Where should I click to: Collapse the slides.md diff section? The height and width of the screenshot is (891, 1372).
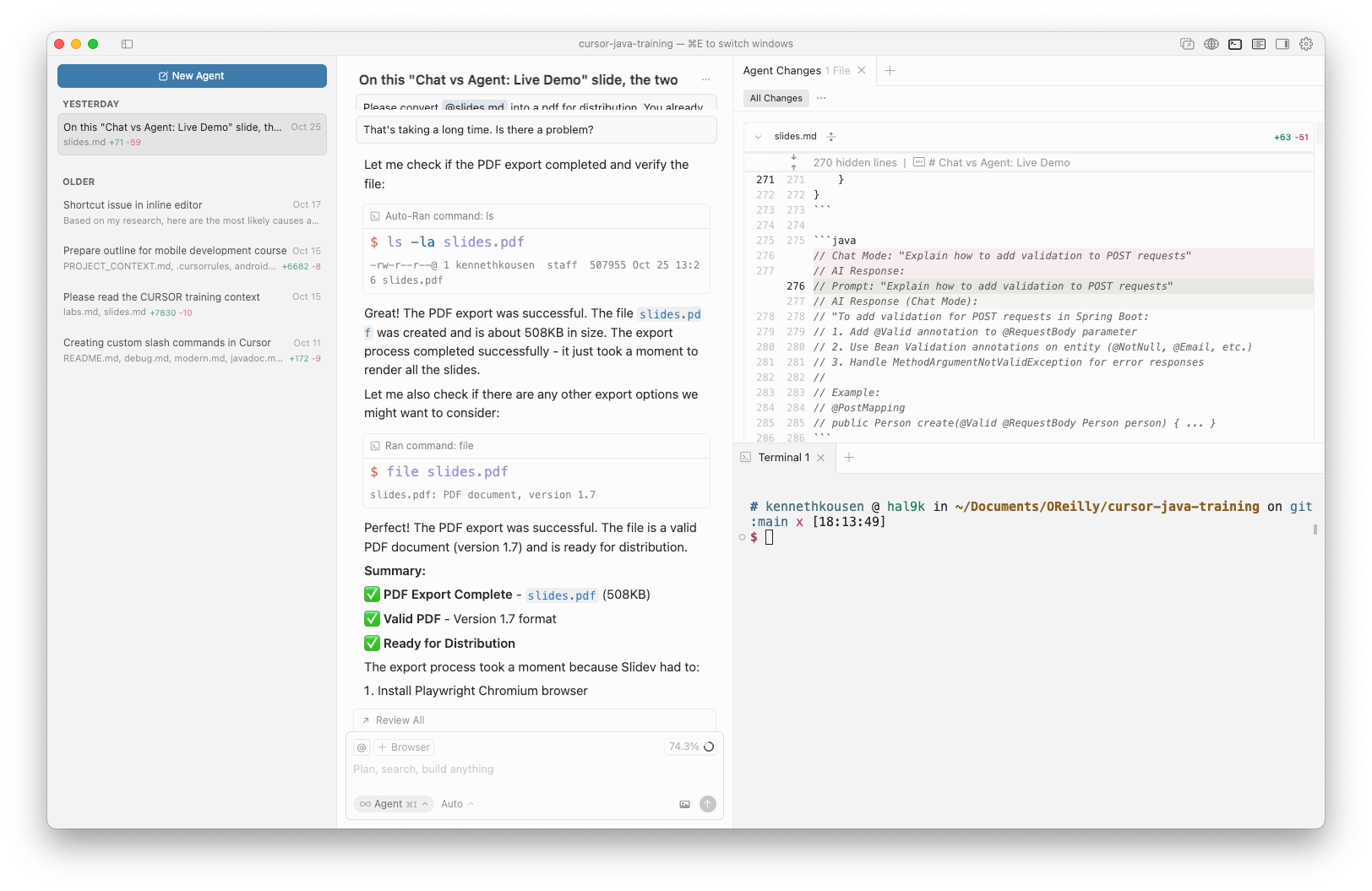click(758, 137)
